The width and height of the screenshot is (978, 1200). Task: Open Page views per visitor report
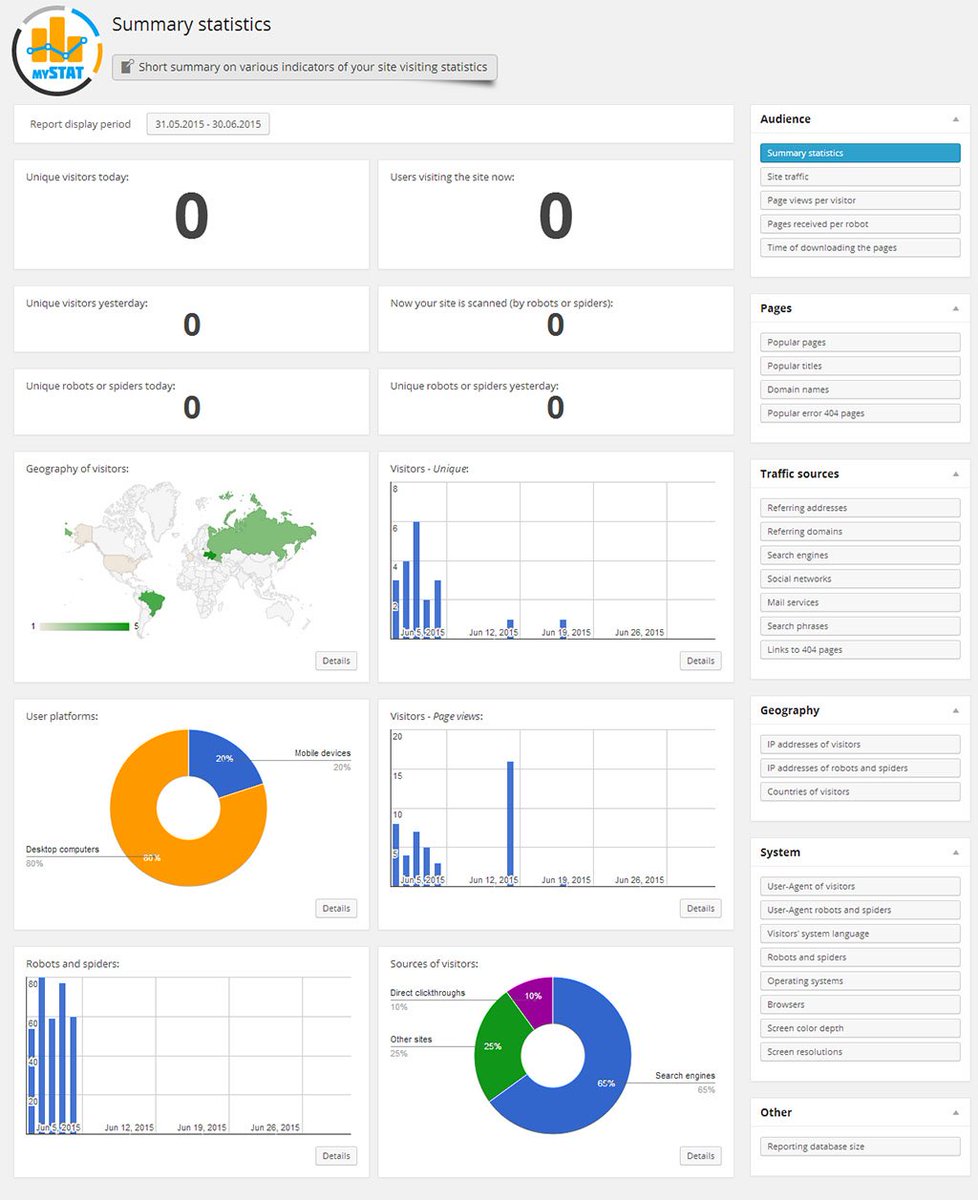(860, 200)
